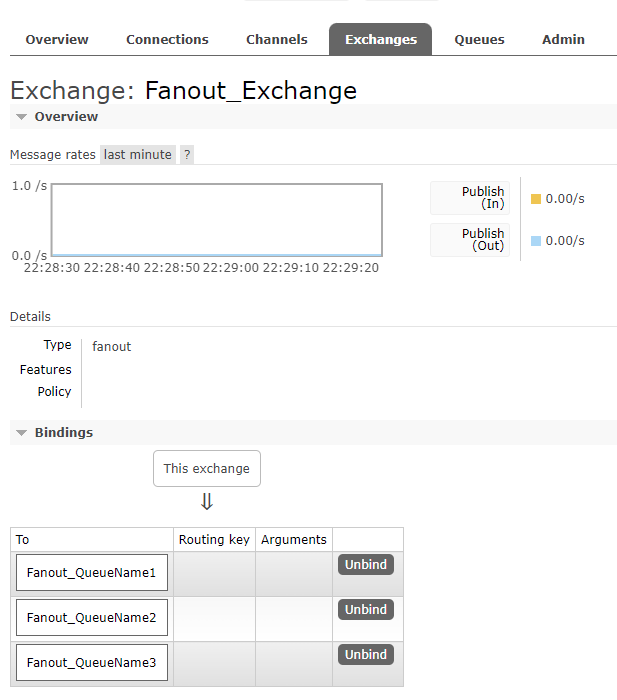Open the Fanout_QueueName3 queue link

92,662
